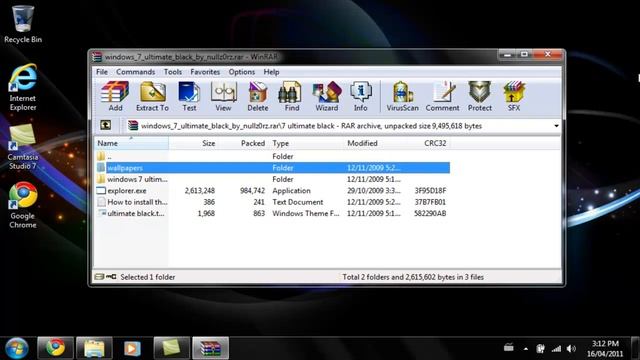Viewport: 640px width, 360px height.
Task: Click 'Selected 1 folder' status text
Action: (147, 277)
